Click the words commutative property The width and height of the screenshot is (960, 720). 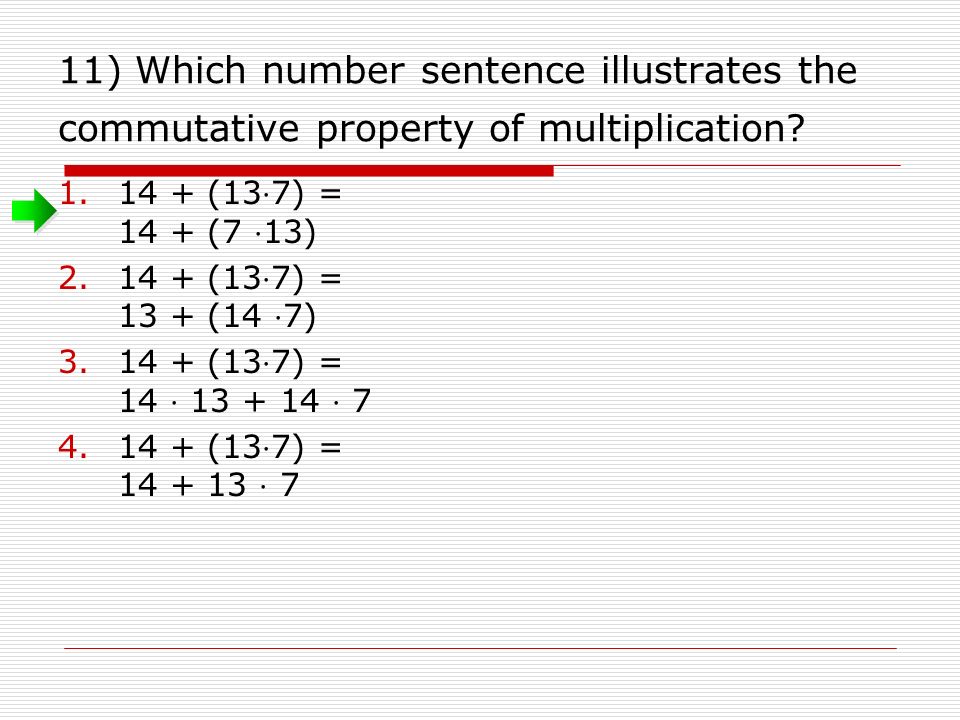tap(266, 130)
